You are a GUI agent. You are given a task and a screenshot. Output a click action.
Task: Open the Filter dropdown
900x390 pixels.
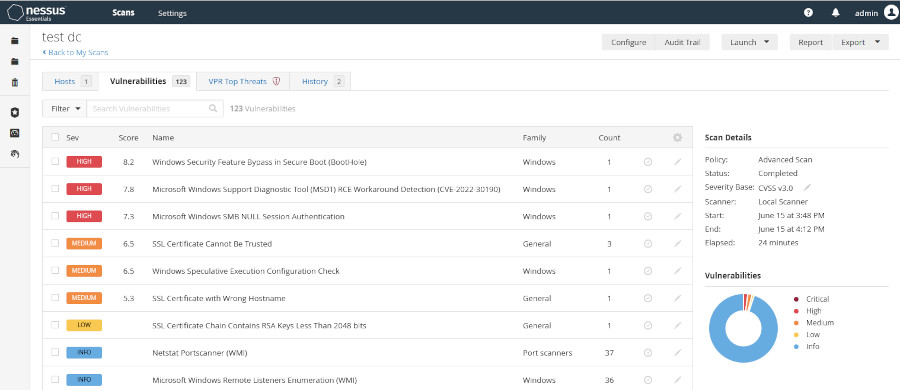click(65, 109)
